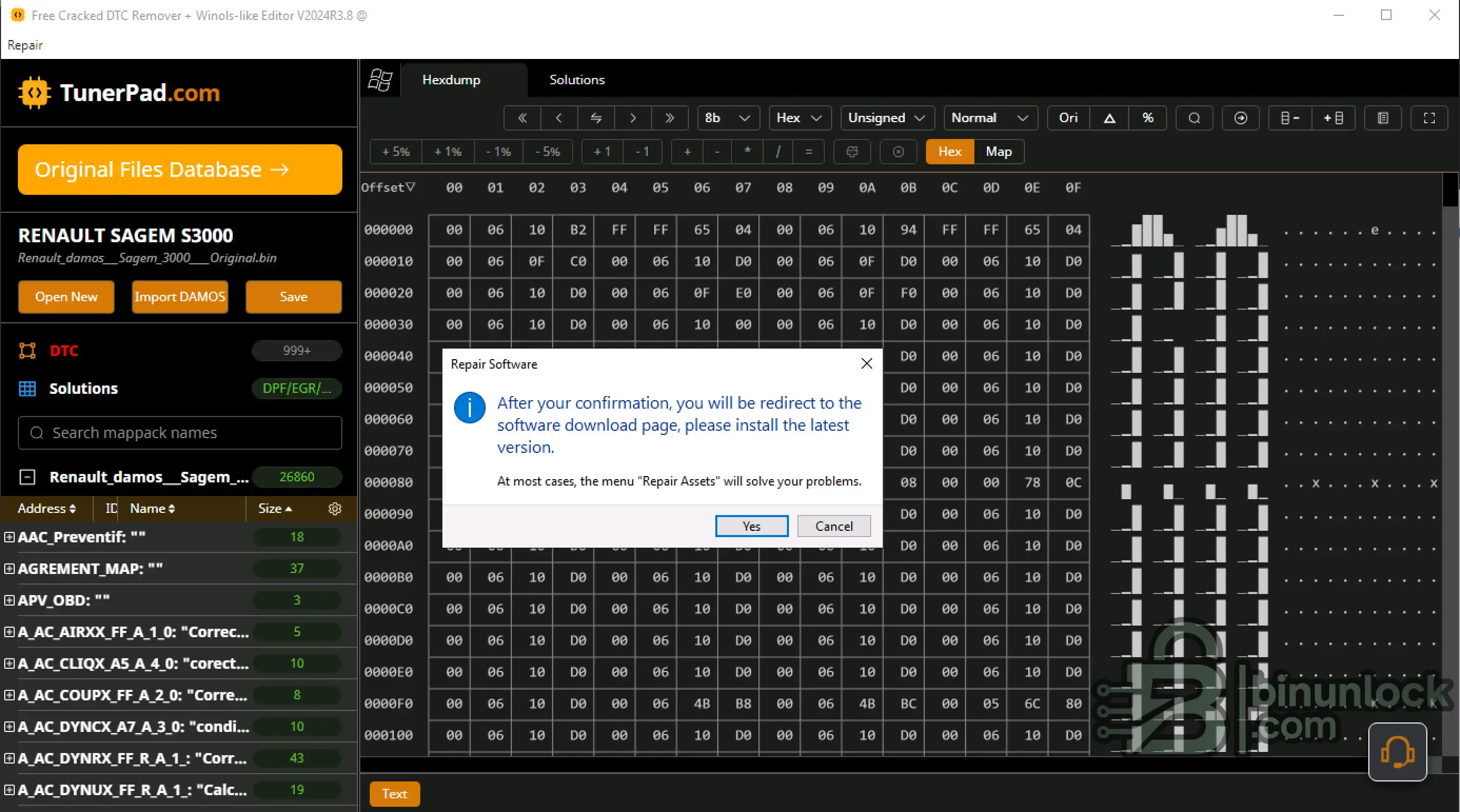Click the decrease columns icon
This screenshot has width=1460, height=812.
pos(1289,118)
